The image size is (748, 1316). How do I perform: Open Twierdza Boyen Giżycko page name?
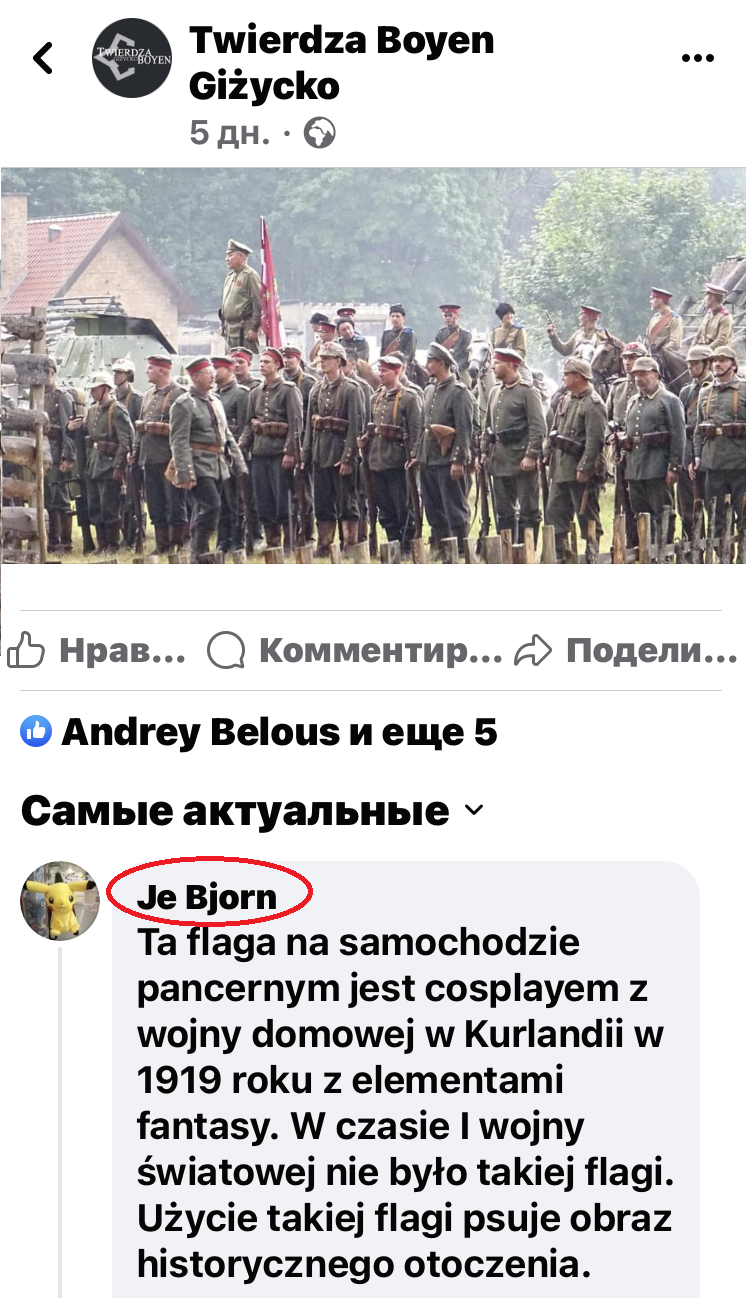(x=341, y=63)
